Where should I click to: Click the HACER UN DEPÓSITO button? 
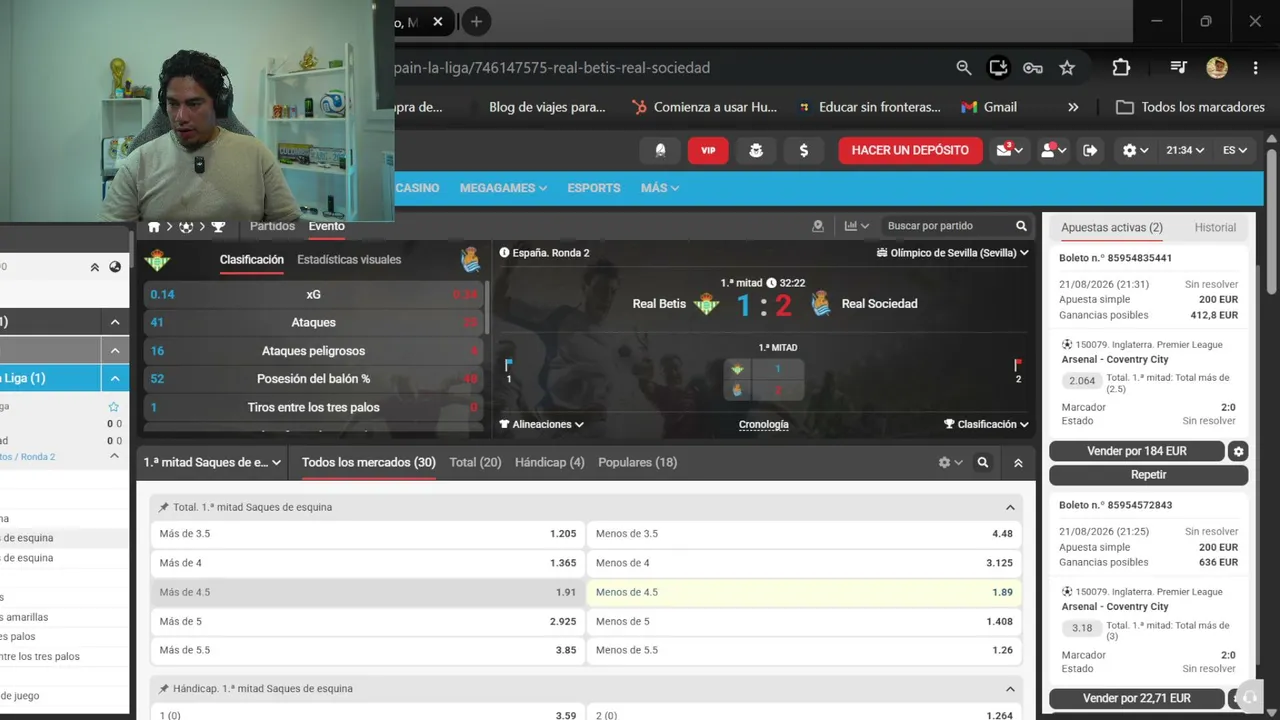click(x=910, y=150)
